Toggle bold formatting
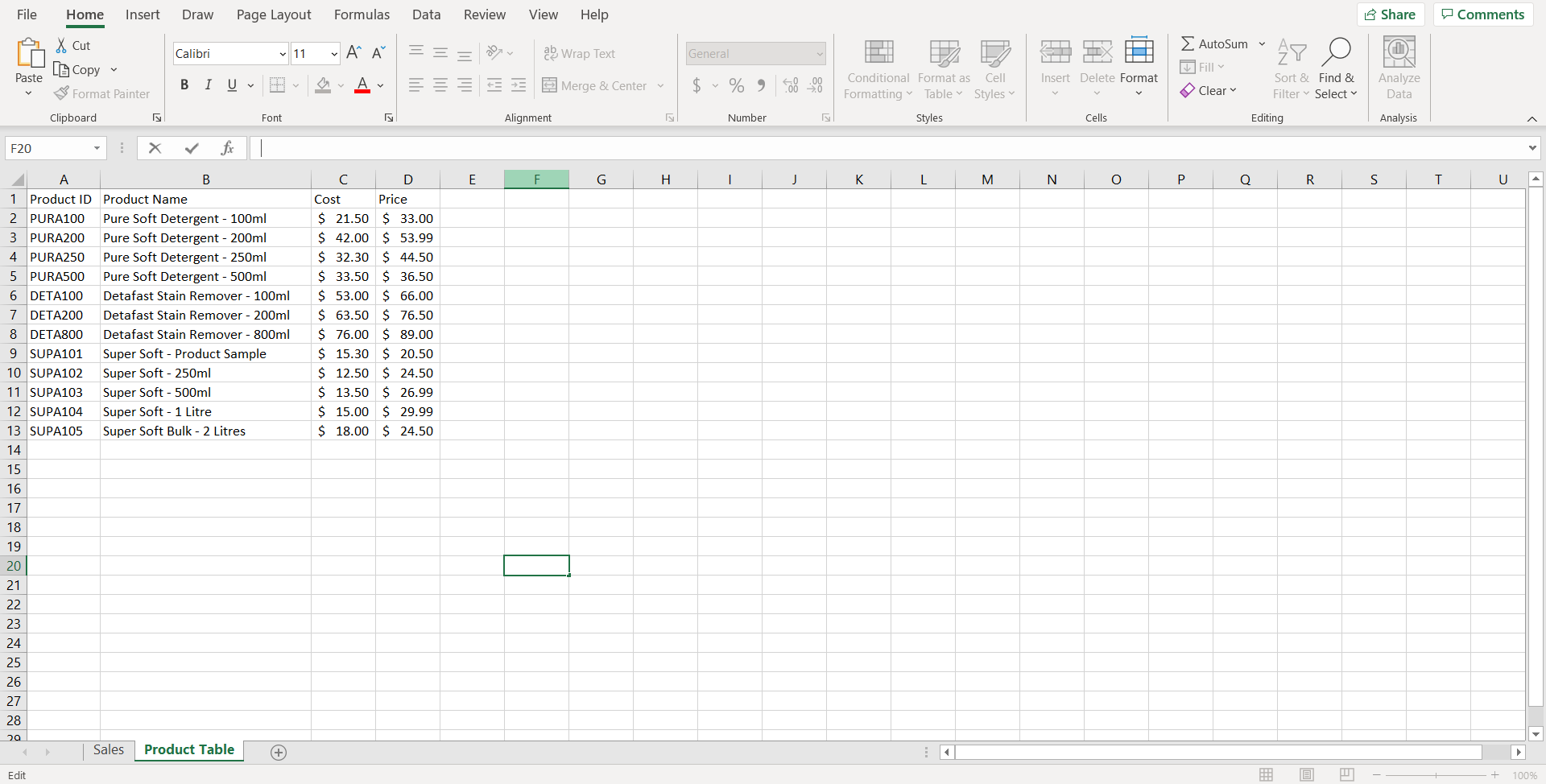This screenshot has width=1546, height=784. (x=184, y=85)
